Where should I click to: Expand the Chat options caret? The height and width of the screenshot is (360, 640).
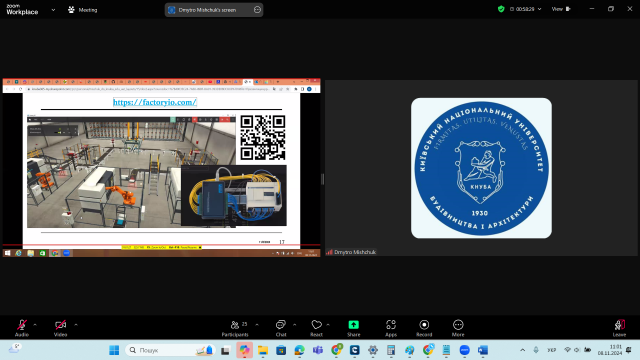point(294,325)
